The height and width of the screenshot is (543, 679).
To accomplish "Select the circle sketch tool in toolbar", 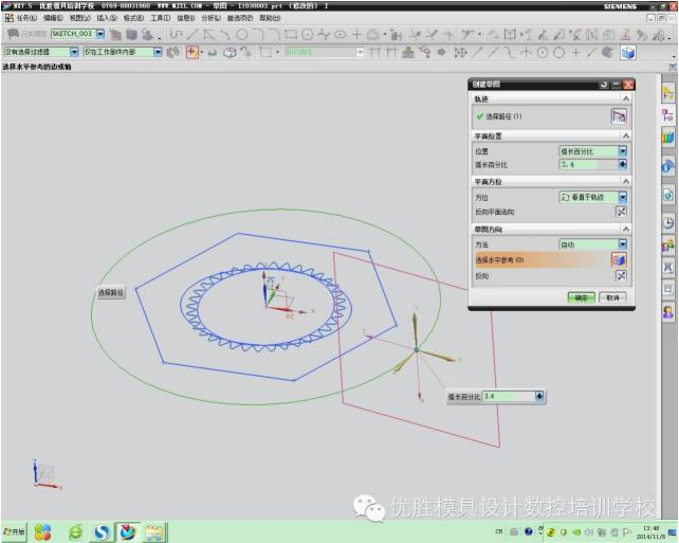I will pyautogui.click(x=243, y=34).
